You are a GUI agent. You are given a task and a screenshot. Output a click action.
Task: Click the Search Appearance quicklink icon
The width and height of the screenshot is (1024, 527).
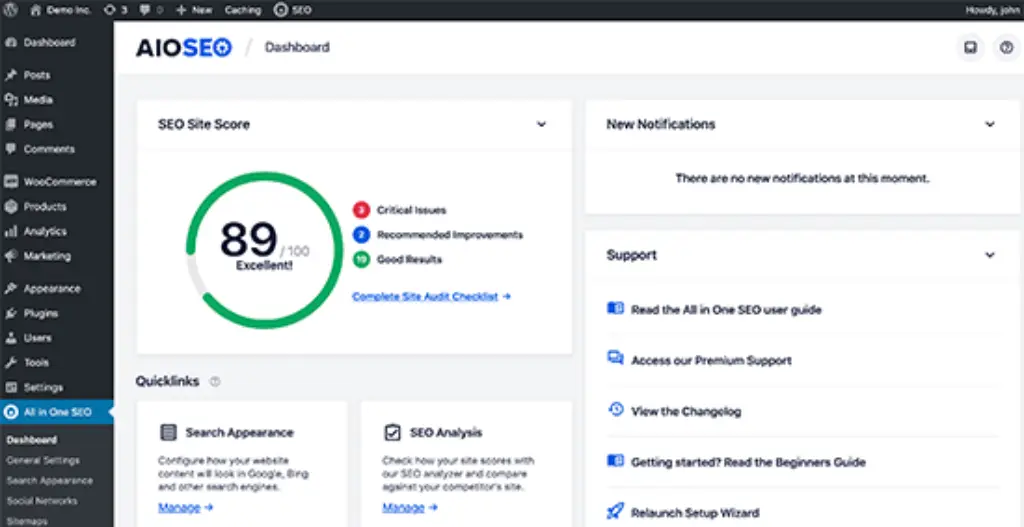click(168, 433)
